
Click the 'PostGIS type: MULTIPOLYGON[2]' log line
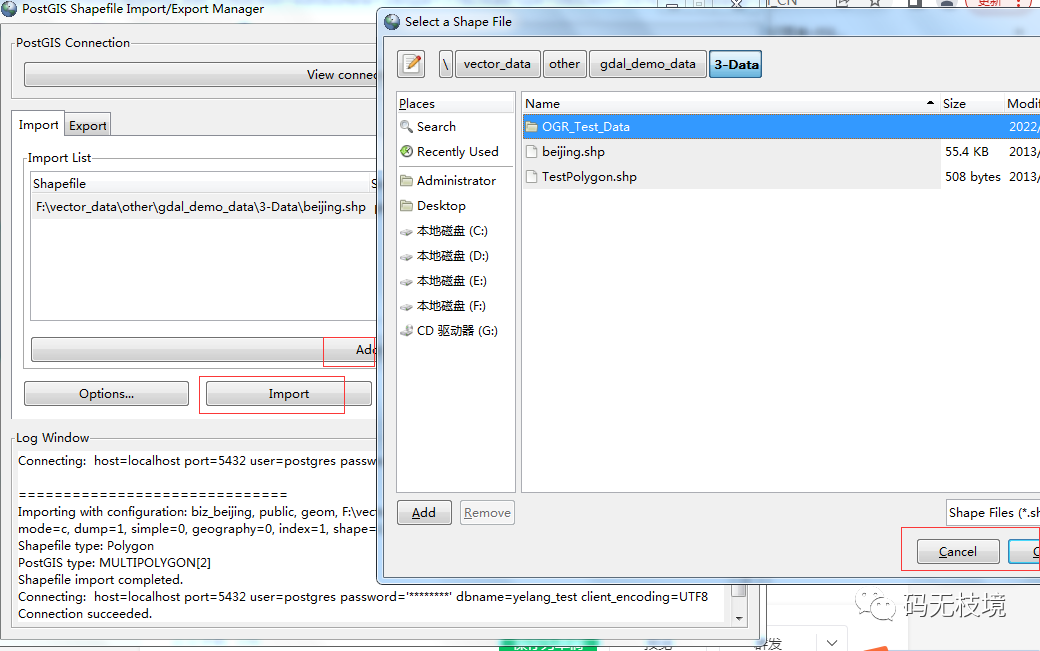[114, 563]
